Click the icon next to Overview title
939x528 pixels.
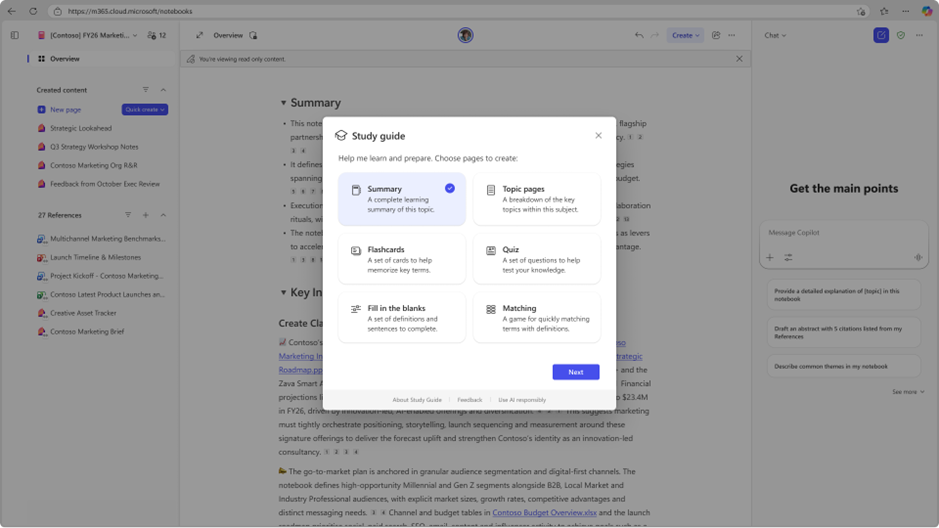tap(253, 35)
